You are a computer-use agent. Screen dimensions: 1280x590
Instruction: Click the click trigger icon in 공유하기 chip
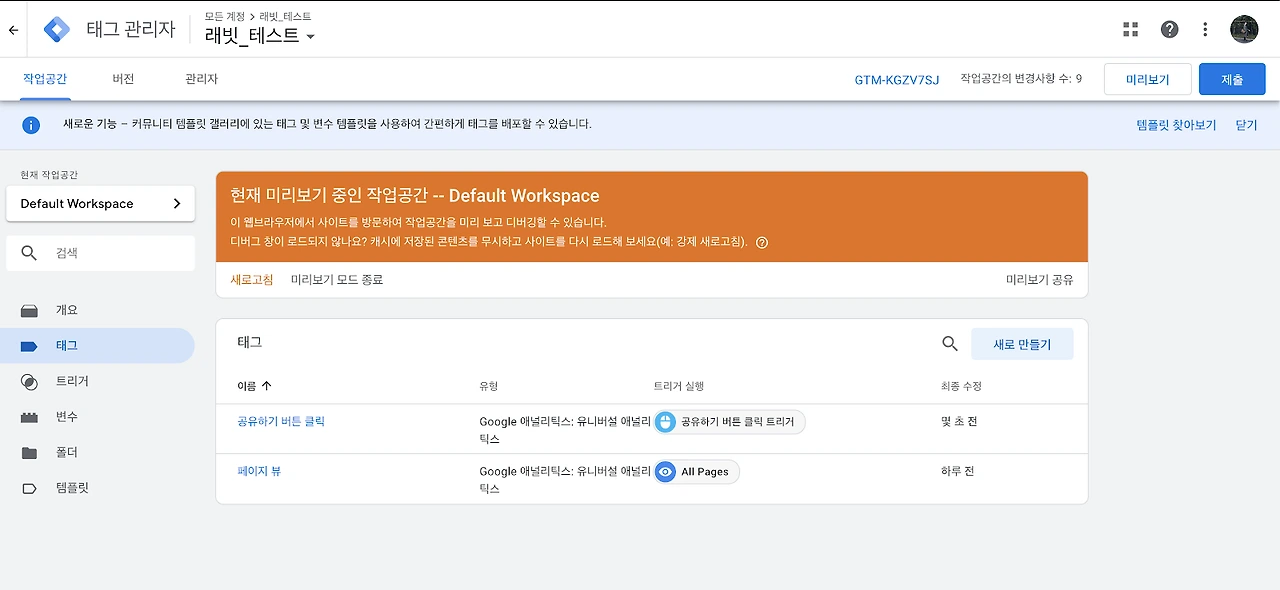[665, 422]
